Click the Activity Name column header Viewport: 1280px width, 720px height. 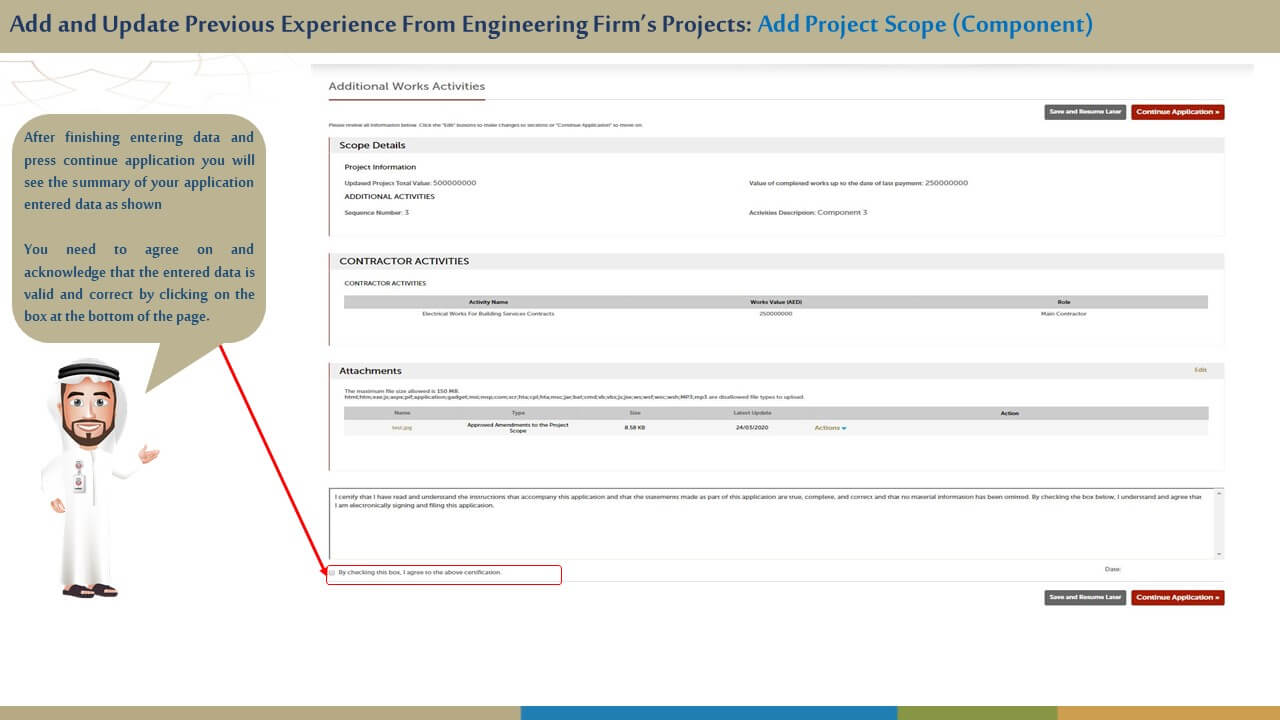point(488,302)
